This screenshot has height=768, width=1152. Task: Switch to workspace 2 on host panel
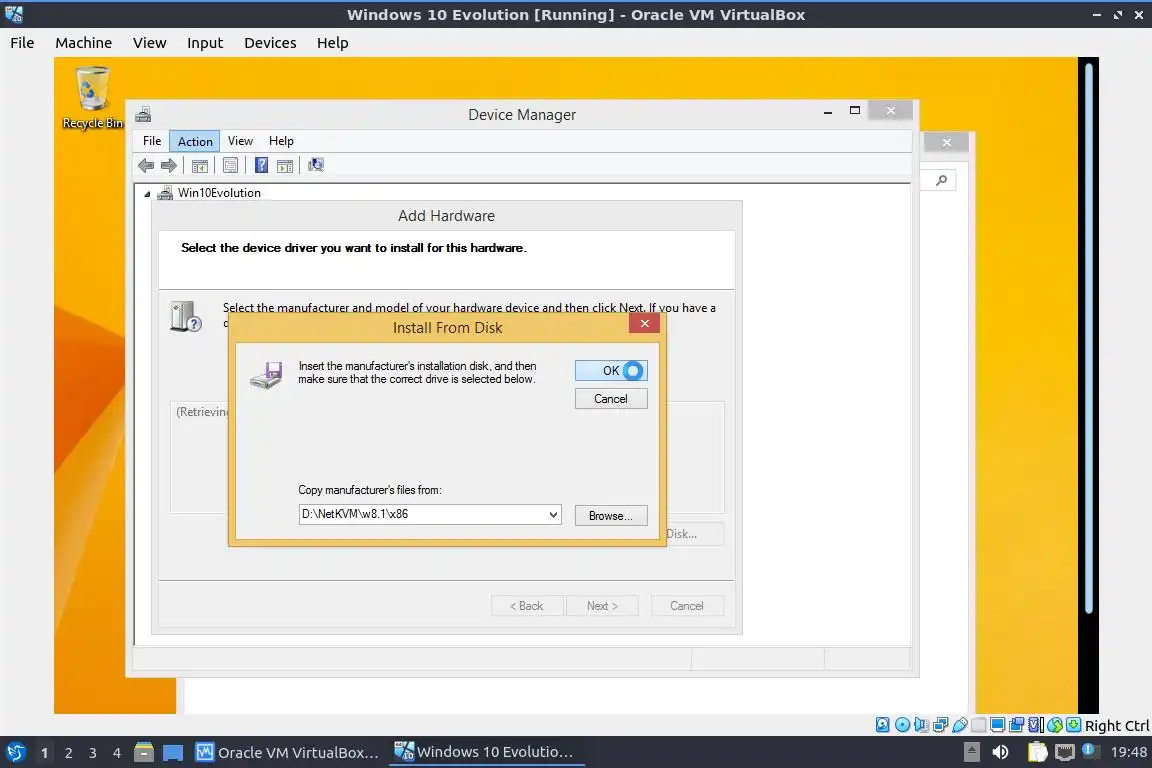[x=68, y=753]
